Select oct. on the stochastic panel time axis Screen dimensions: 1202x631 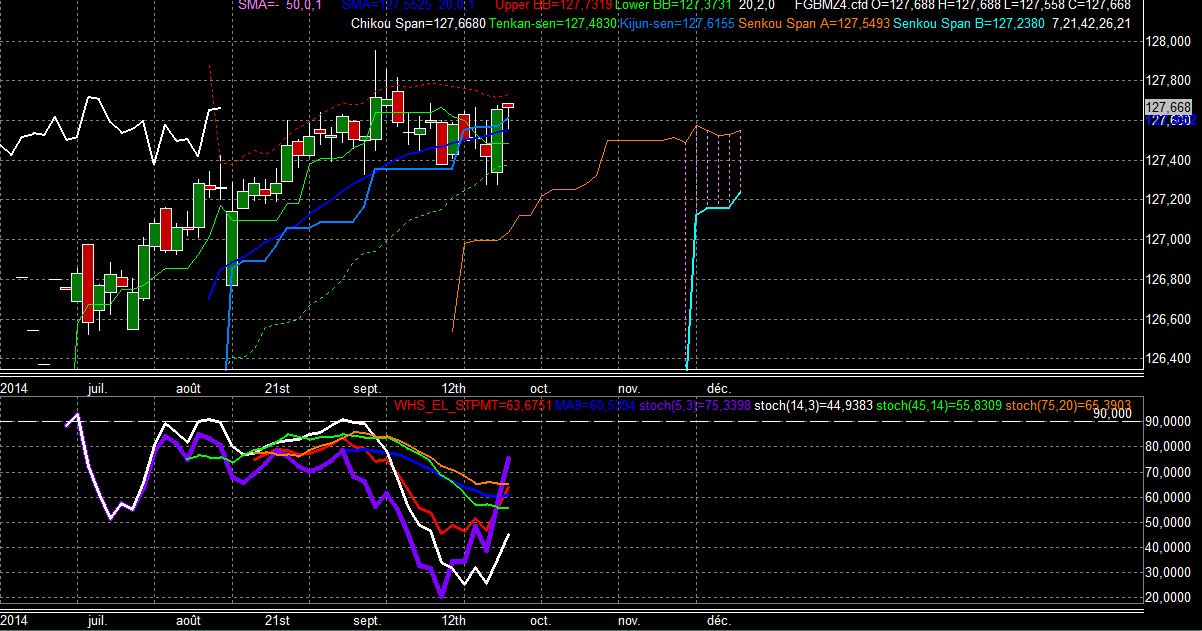click(x=540, y=620)
